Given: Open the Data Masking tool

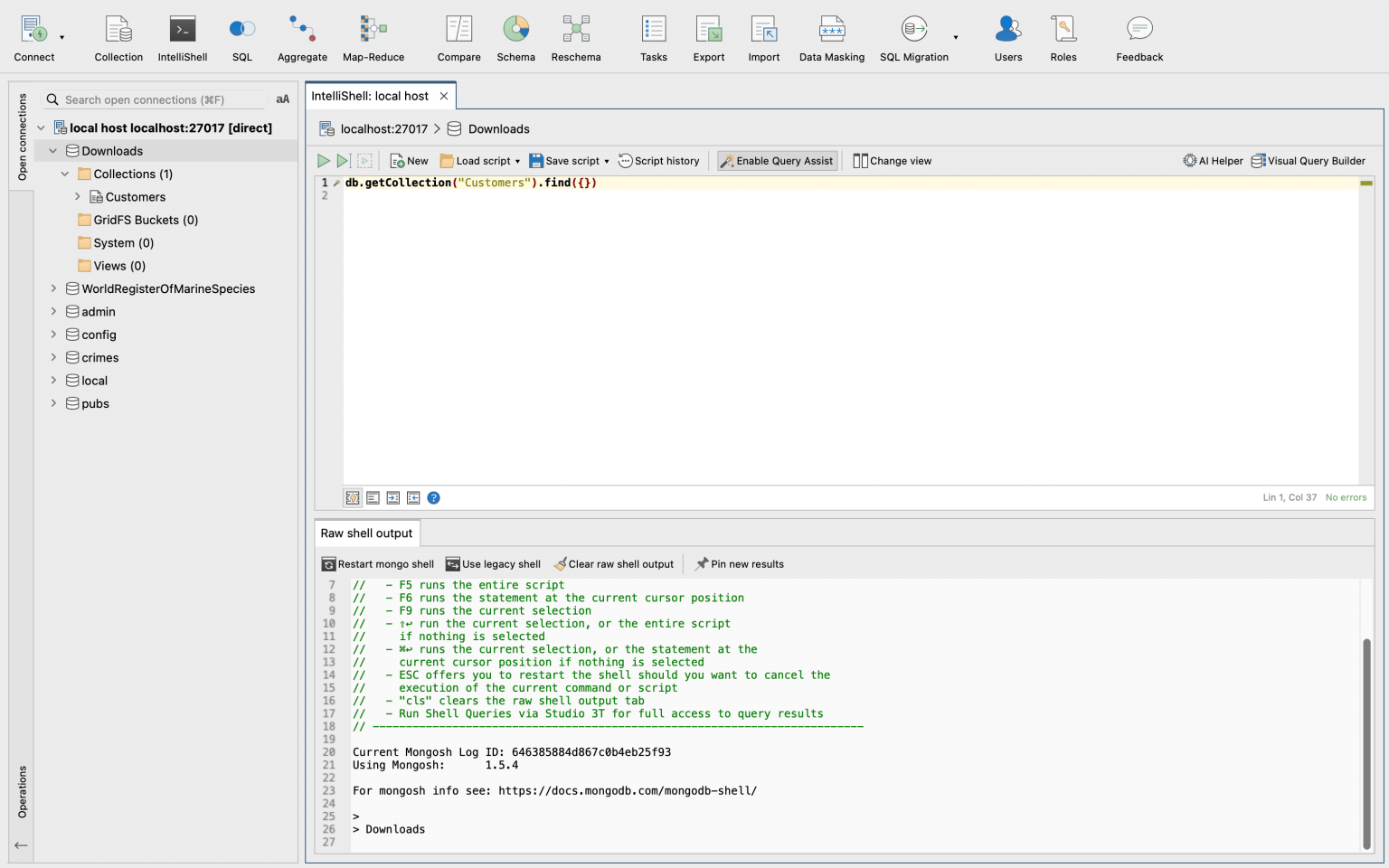Looking at the screenshot, I should point(831,36).
